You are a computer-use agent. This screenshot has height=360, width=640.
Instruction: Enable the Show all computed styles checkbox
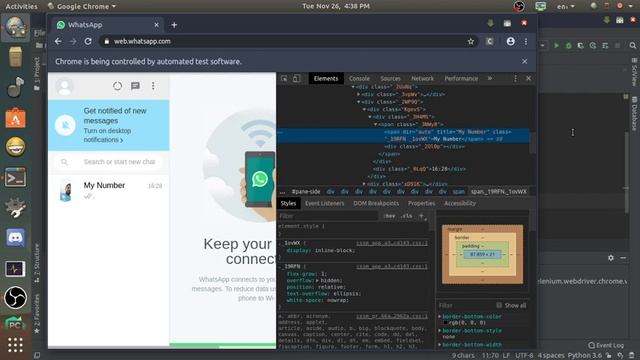[499, 305]
